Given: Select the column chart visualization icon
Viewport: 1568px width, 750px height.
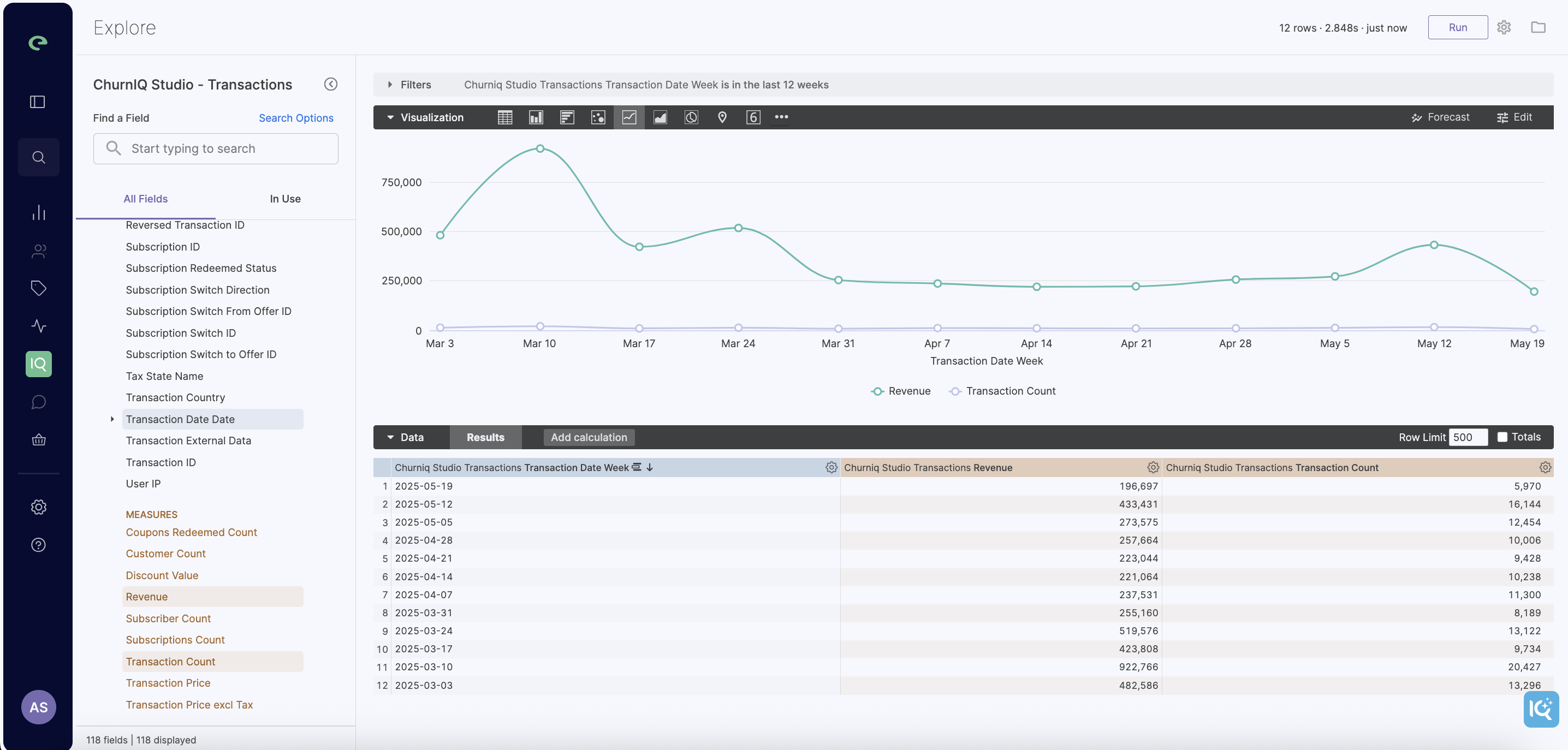Looking at the screenshot, I should coord(536,117).
